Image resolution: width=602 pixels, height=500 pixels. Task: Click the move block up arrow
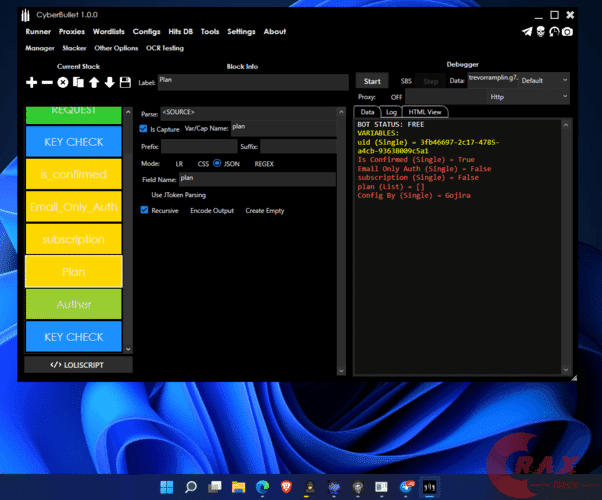click(x=94, y=82)
